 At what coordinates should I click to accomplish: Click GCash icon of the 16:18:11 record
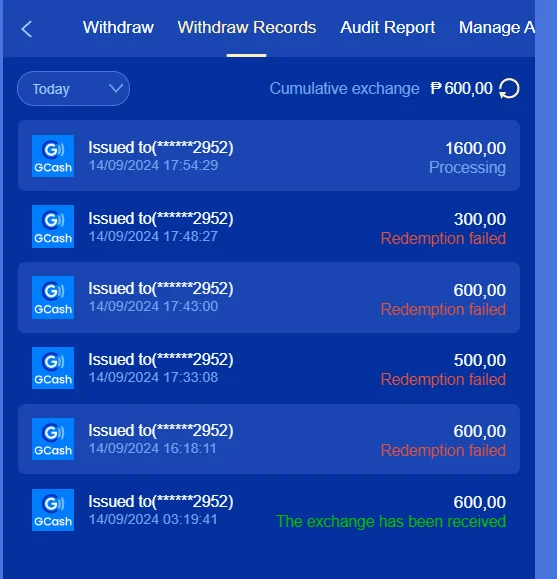[53, 439]
